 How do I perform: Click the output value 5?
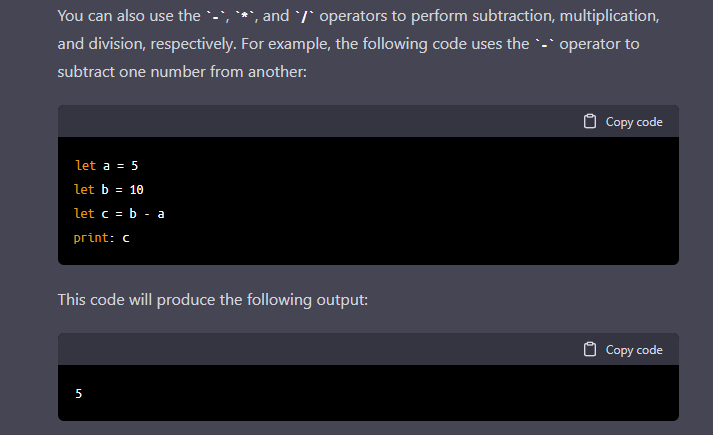tap(79, 394)
